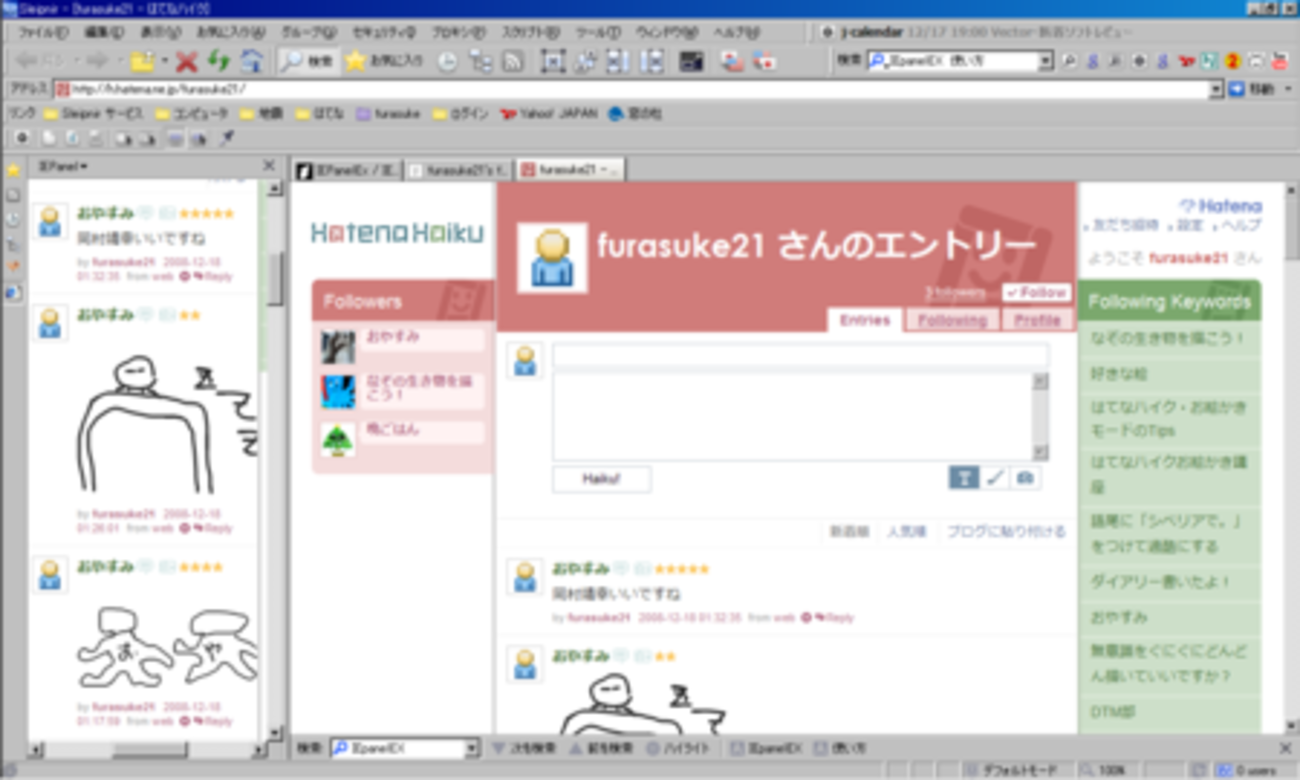Click the Forward arrow in the toolbar
1300x780 pixels.
click(96, 62)
